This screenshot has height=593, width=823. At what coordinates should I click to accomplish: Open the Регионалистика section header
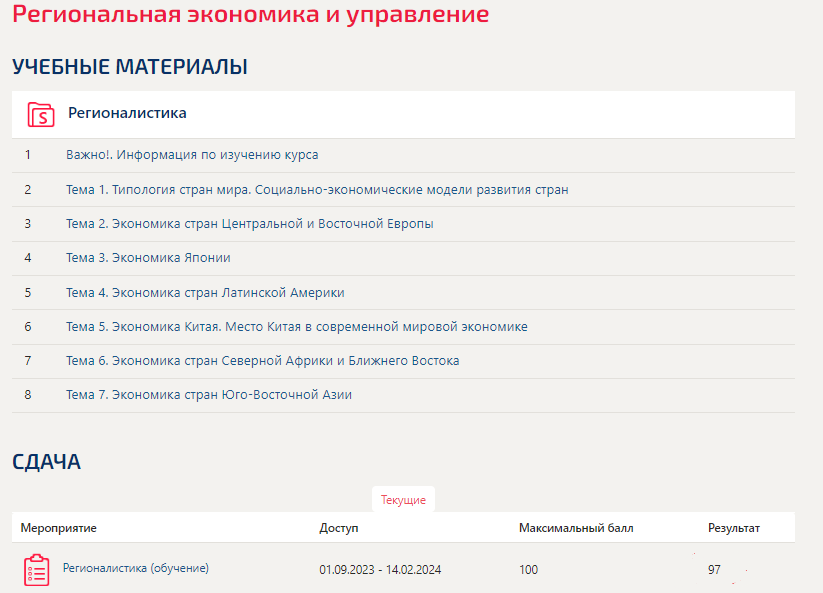click(127, 113)
